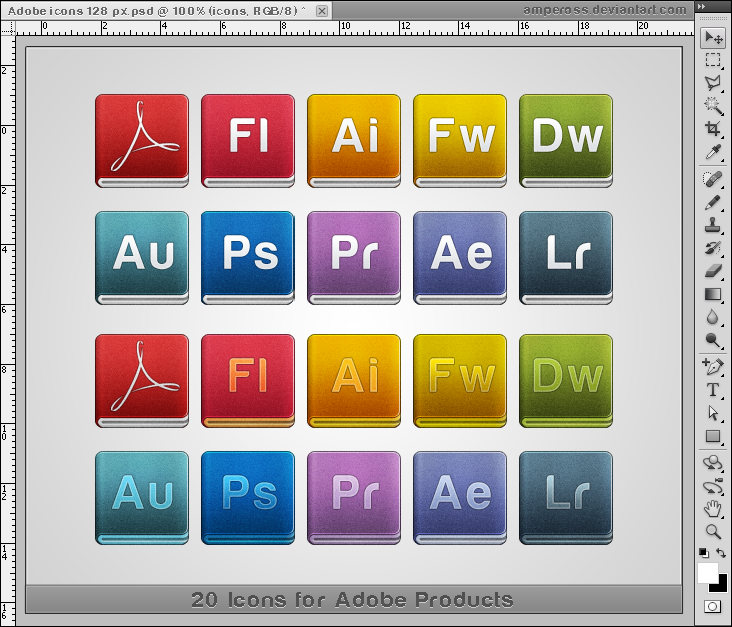Viewport: 732px width, 627px height.
Task: Click the white-lettered Ai Illustrator icon
Action: (354, 141)
